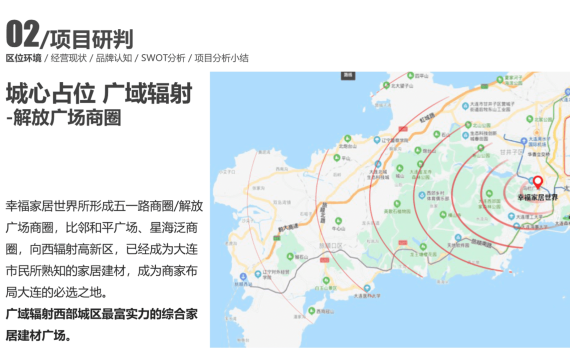Open the 品牌认知 section label
This screenshot has height=360, width=570.
[114, 58]
